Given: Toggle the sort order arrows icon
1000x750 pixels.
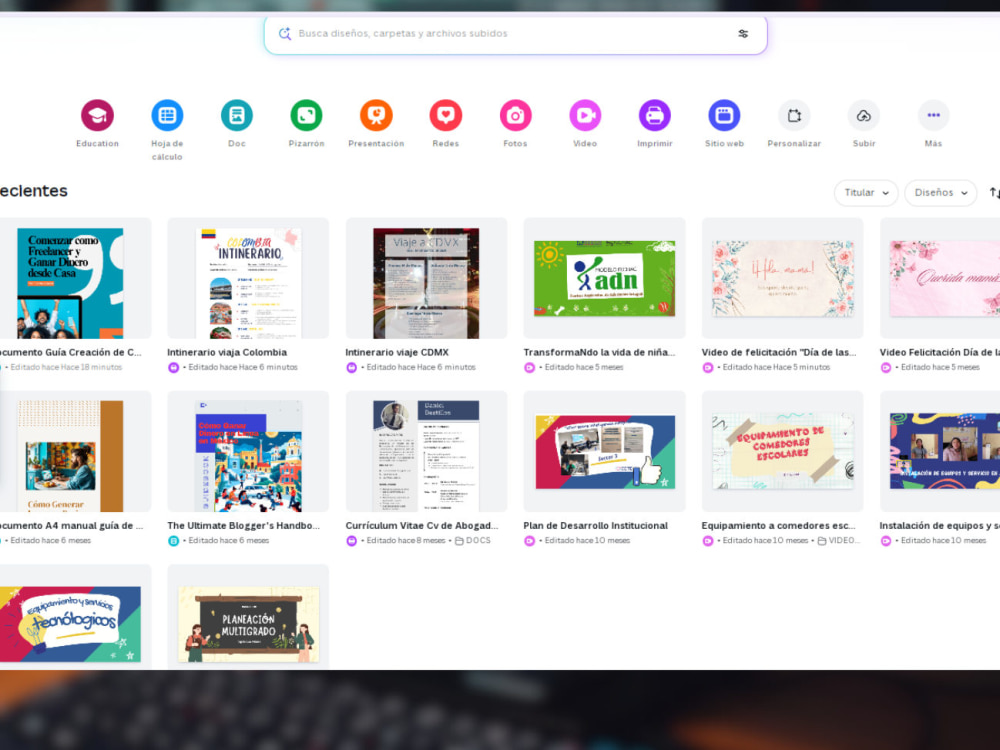Looking at the screenshot, I should tap(994, 193).
